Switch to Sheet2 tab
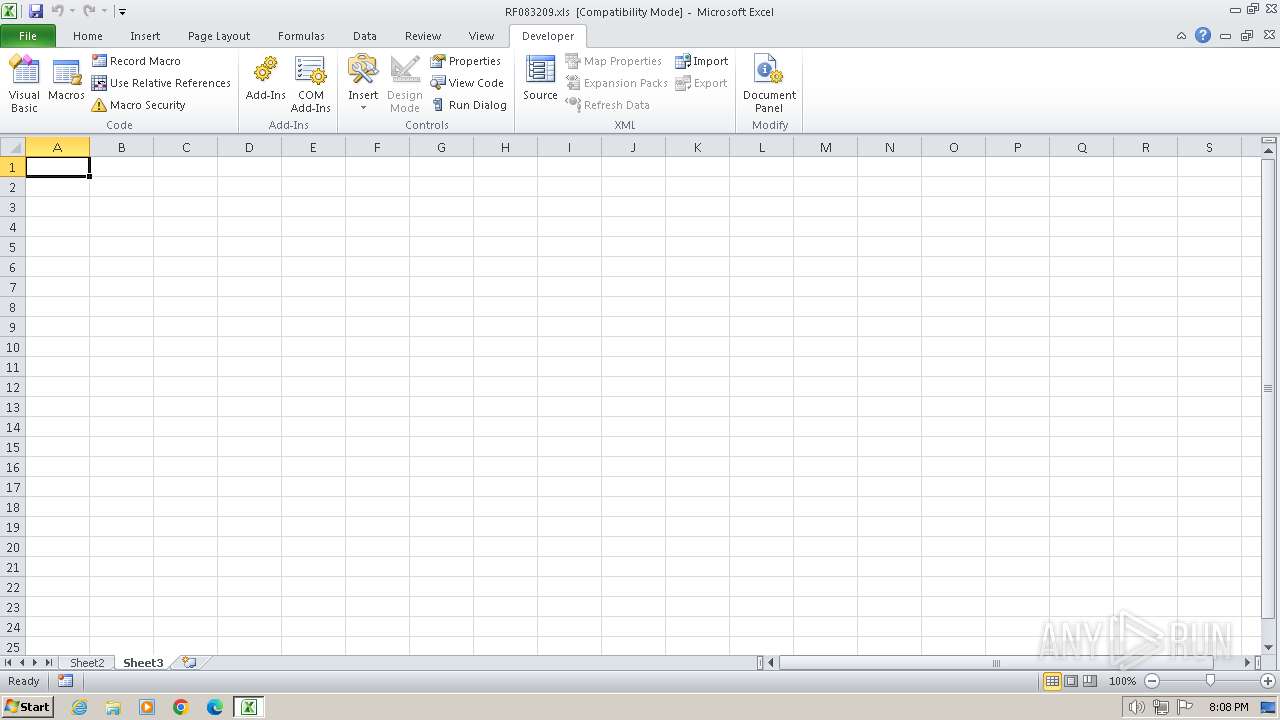This screenshot has width=1280, height=720. (87, 663)
